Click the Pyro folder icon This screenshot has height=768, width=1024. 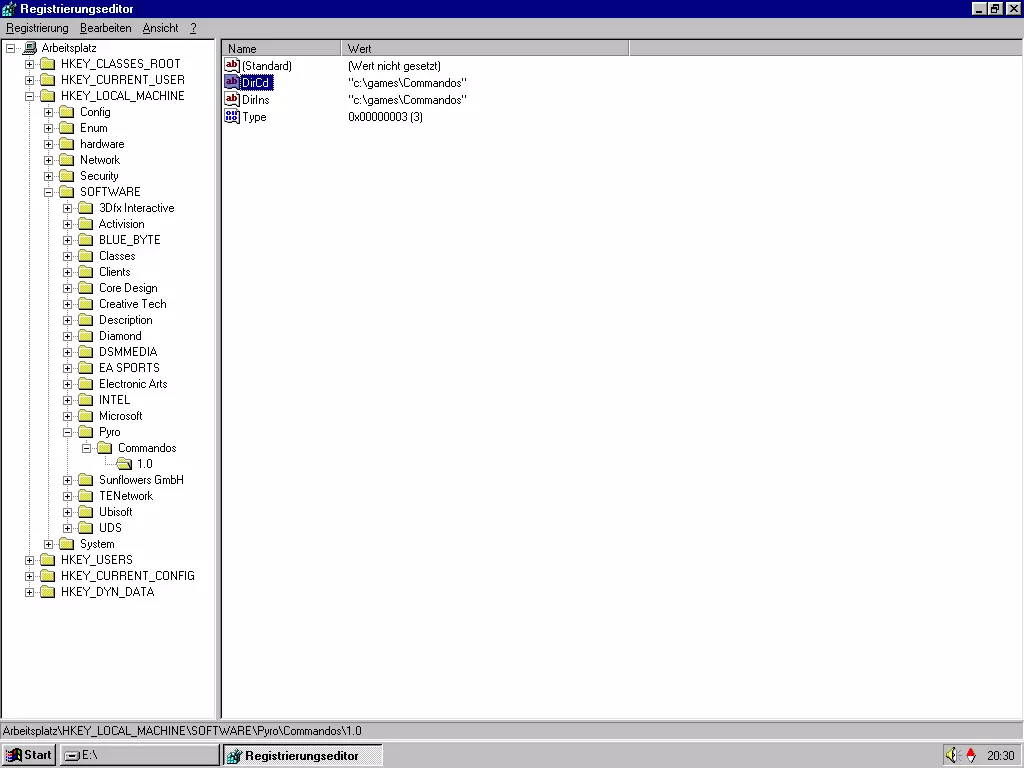86,432
